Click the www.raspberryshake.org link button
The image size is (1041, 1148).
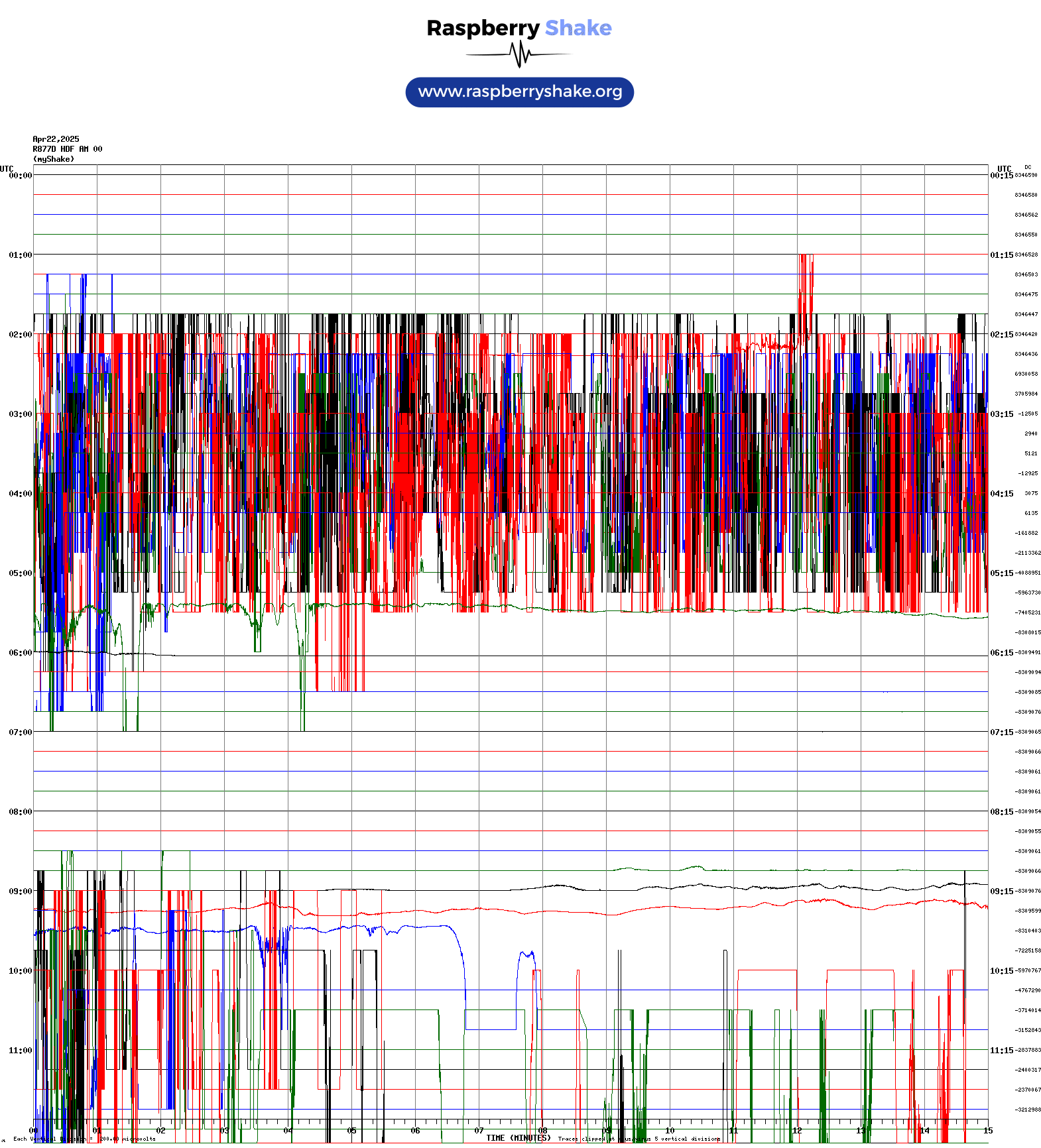pyautogui.click(x=519, y=91)
